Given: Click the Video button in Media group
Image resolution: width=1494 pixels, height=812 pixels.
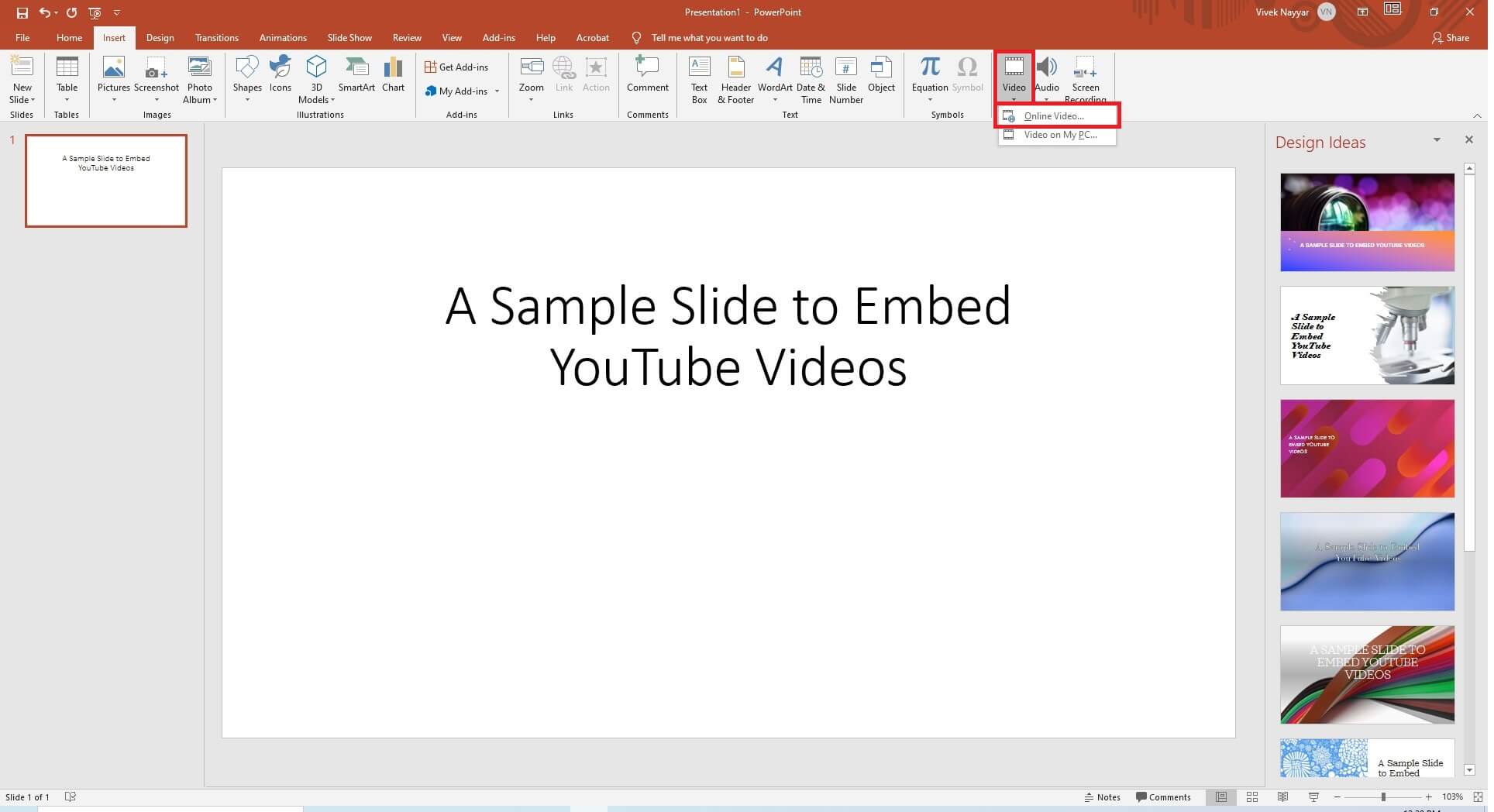Looking at the screenshot, I should [x=1014, y=77].
